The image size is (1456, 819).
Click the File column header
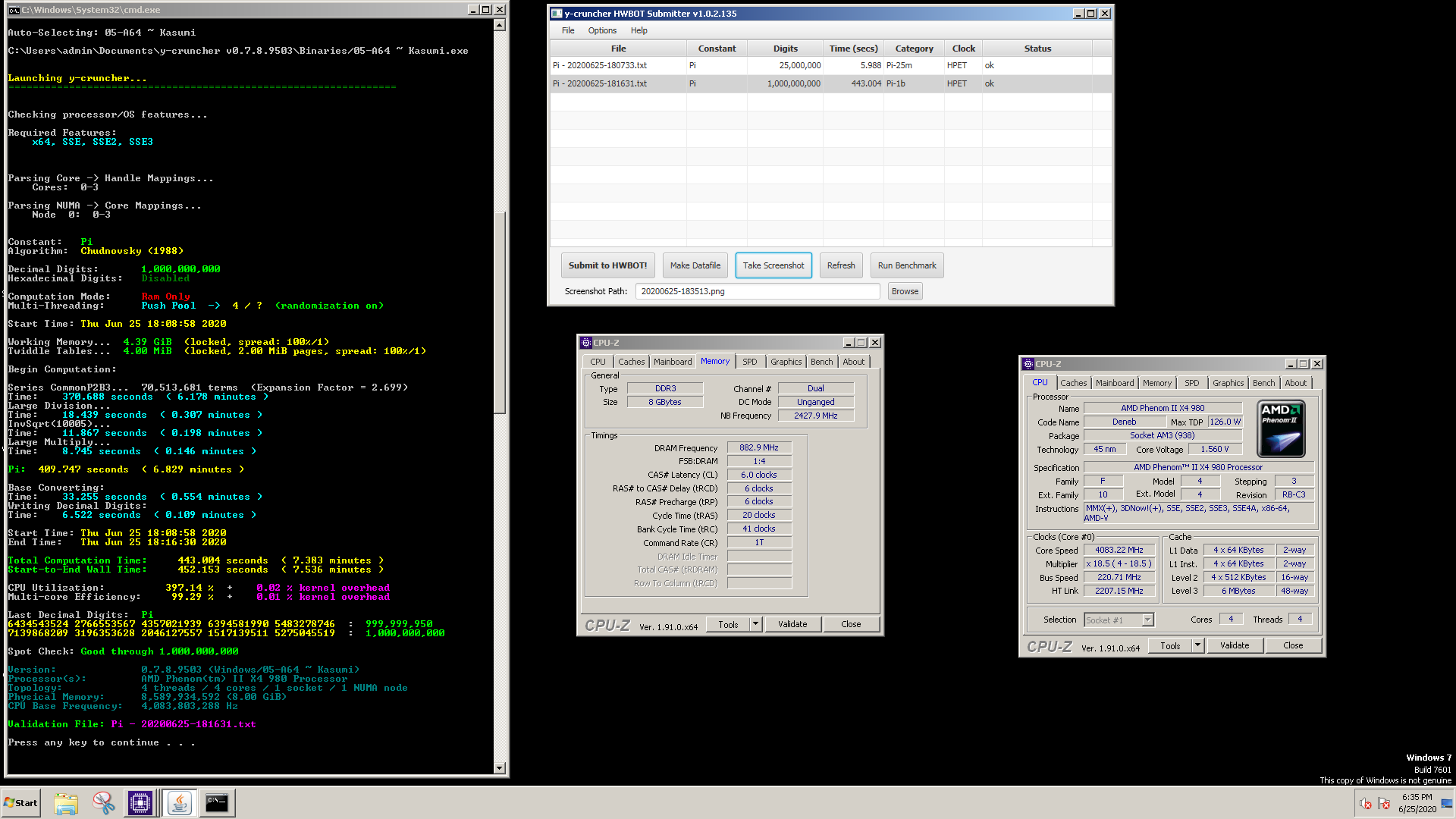(x=619, y=49)
